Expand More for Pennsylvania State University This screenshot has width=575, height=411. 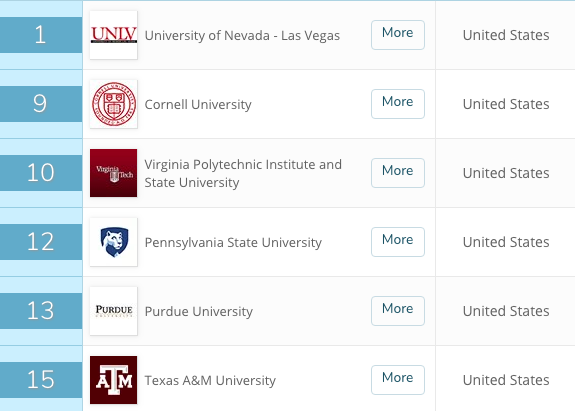[x=398, y=242]
